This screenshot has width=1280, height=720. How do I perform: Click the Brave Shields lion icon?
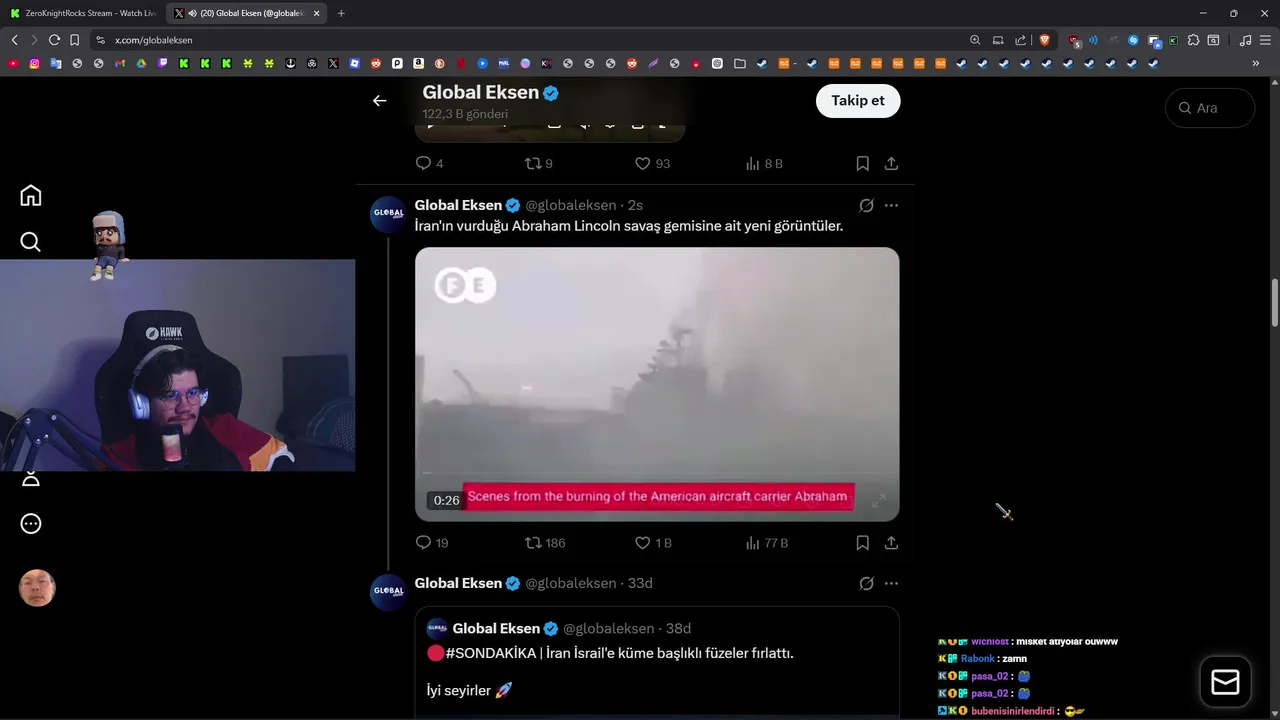tap(1045, 40)
